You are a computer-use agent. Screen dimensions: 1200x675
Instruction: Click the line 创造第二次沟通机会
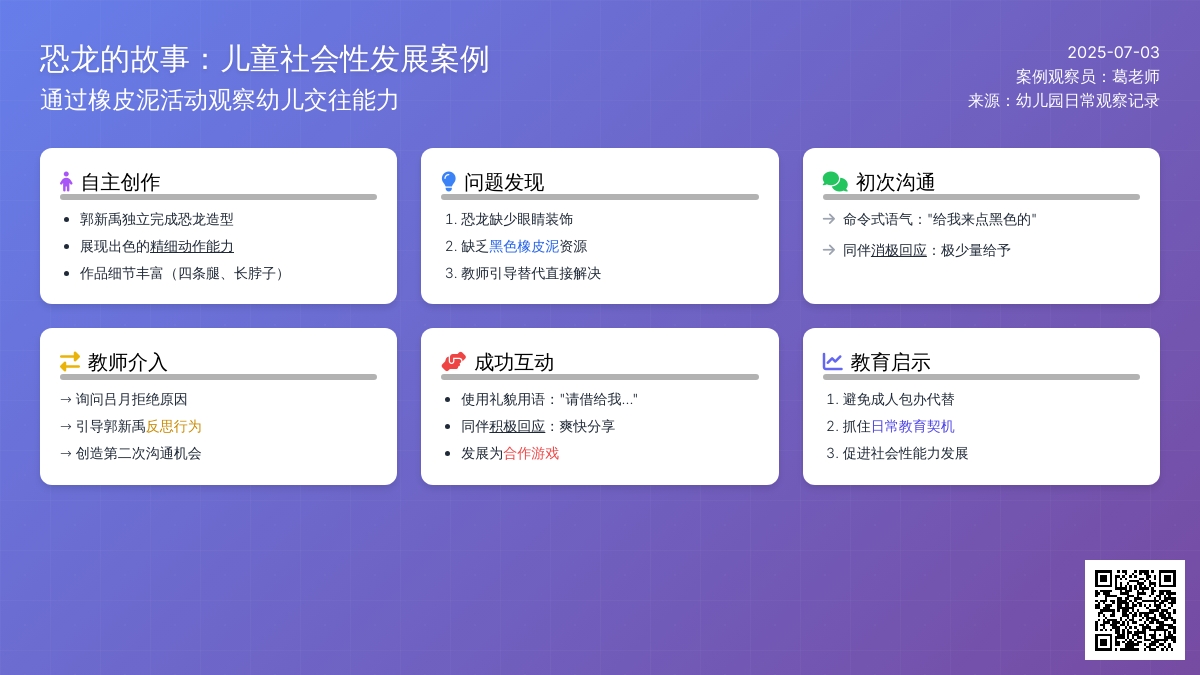click(131, 453)
